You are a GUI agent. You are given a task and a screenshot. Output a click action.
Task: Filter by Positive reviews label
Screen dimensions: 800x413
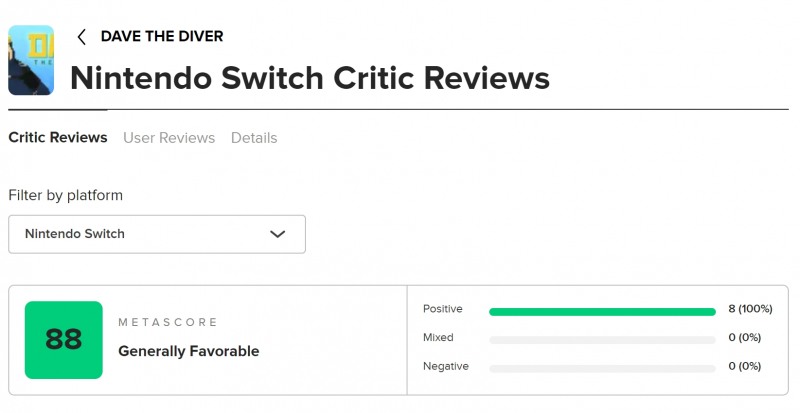443,310
